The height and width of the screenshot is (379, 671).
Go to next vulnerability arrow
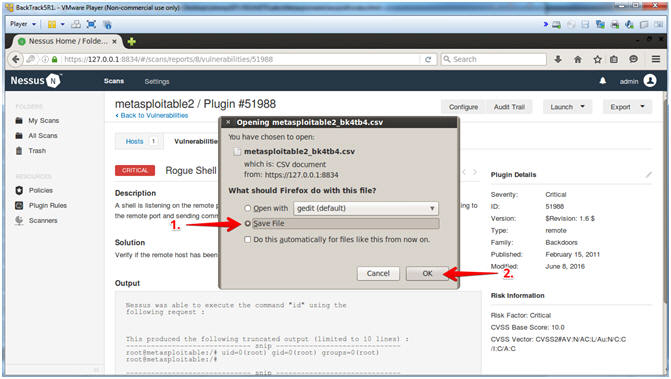point(475,172)
